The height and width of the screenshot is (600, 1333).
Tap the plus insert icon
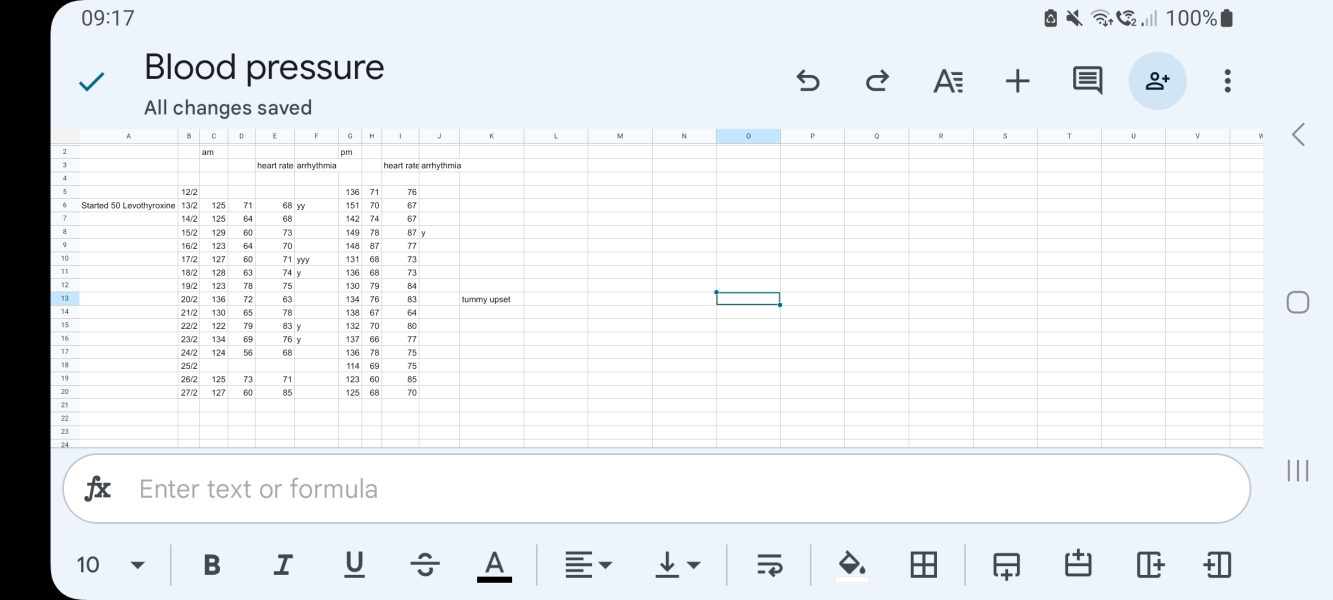(1017, 81)
